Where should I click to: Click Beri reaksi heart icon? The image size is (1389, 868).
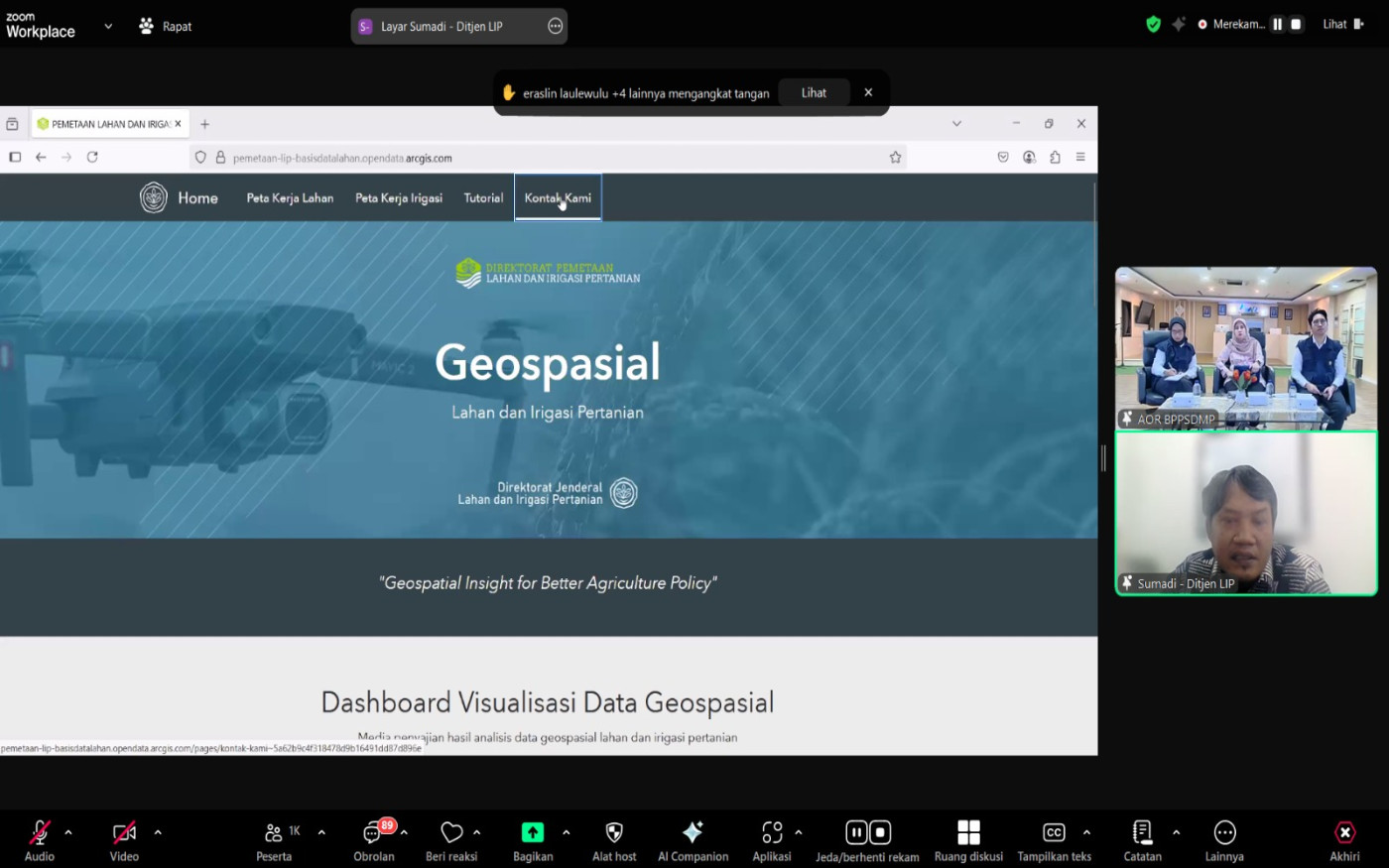tap(451, 833)
